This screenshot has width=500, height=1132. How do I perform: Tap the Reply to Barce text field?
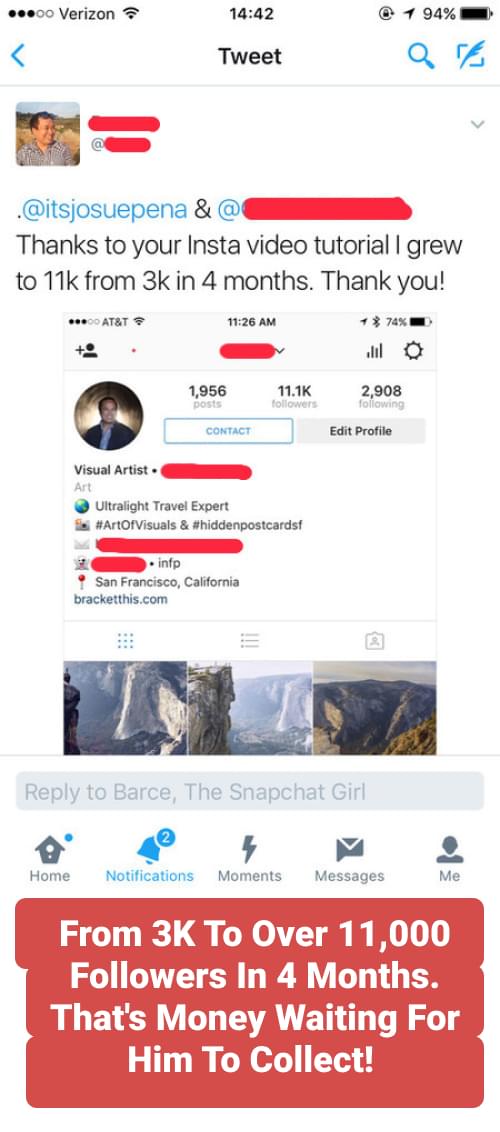[x=250, y=791]
